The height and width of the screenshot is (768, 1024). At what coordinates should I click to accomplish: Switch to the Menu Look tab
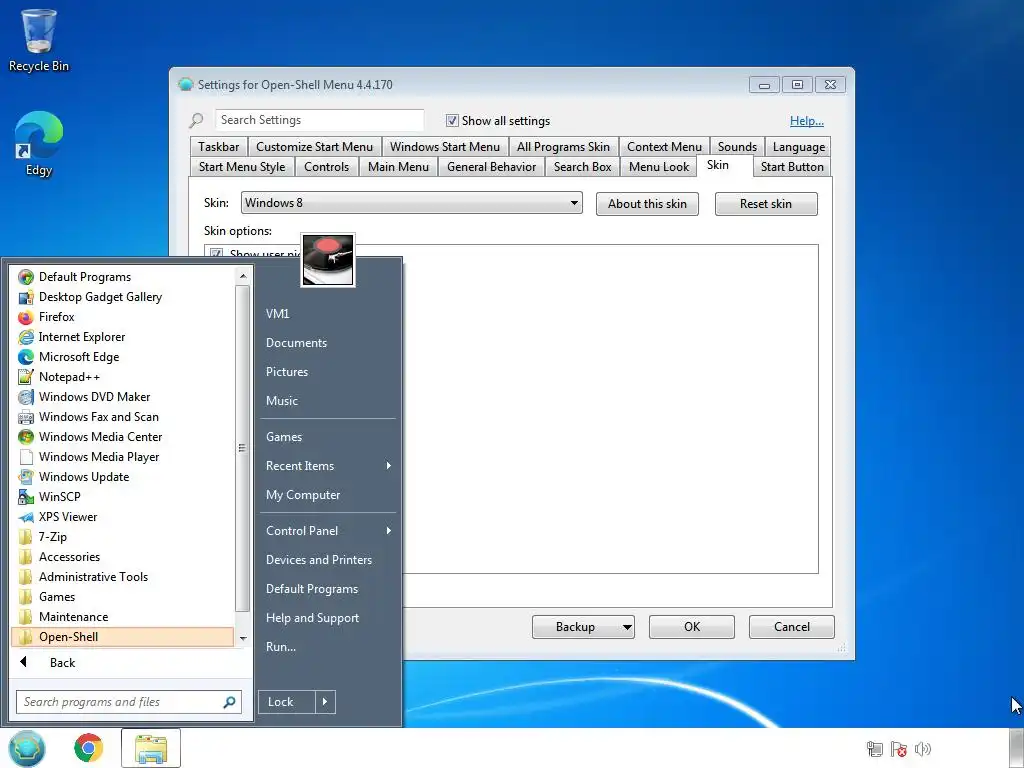[x=659, y=167]
